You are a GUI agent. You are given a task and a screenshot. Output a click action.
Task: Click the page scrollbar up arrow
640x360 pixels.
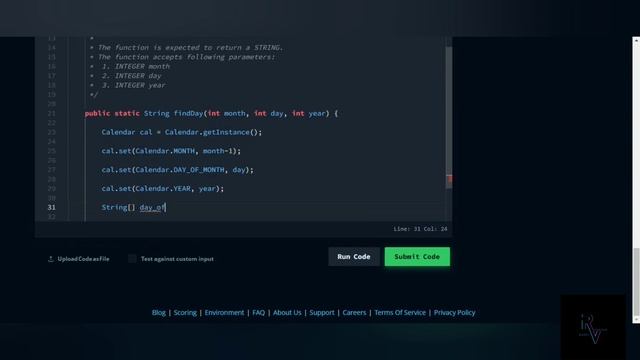[636, 40]
